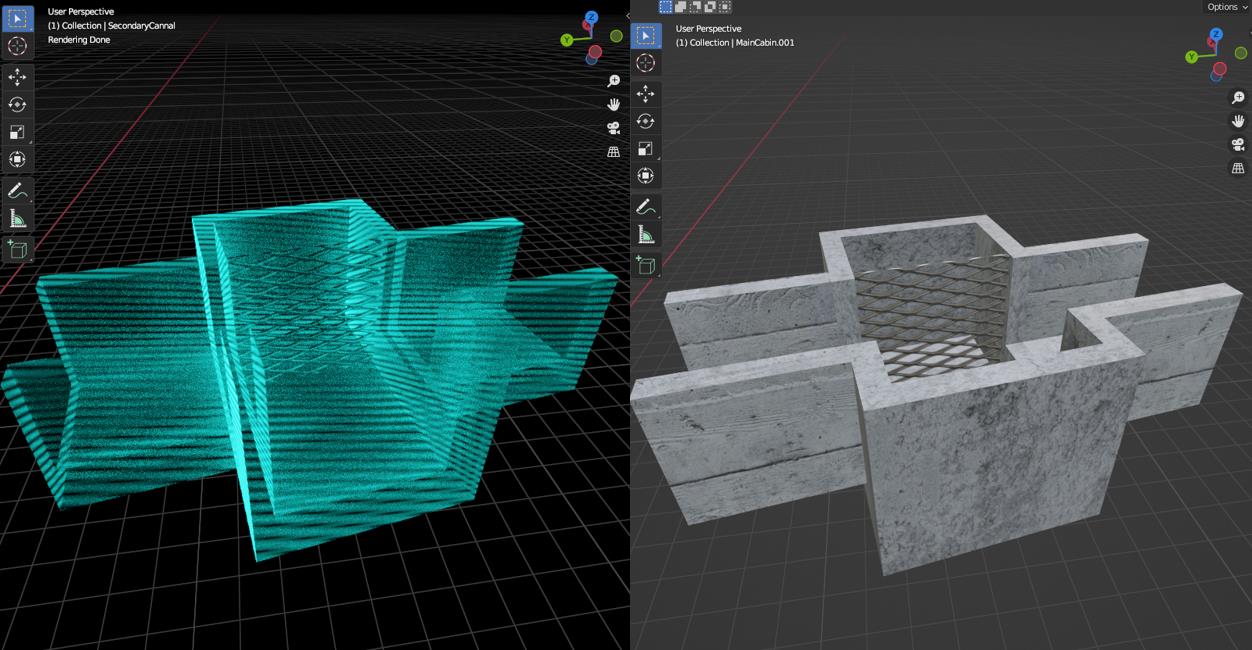Screen dimensions: 1252x650
Task: Select the Scale tool in left viewport
Action: coord(17,132)
